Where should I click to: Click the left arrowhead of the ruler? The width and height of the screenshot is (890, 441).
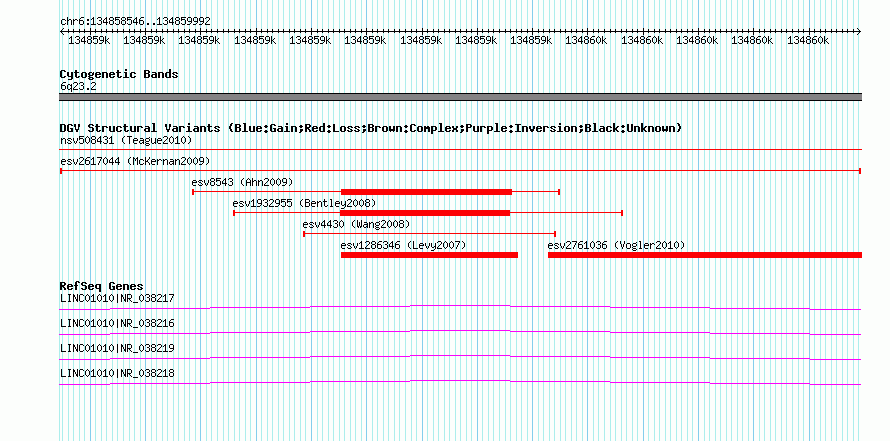[62, 32]
